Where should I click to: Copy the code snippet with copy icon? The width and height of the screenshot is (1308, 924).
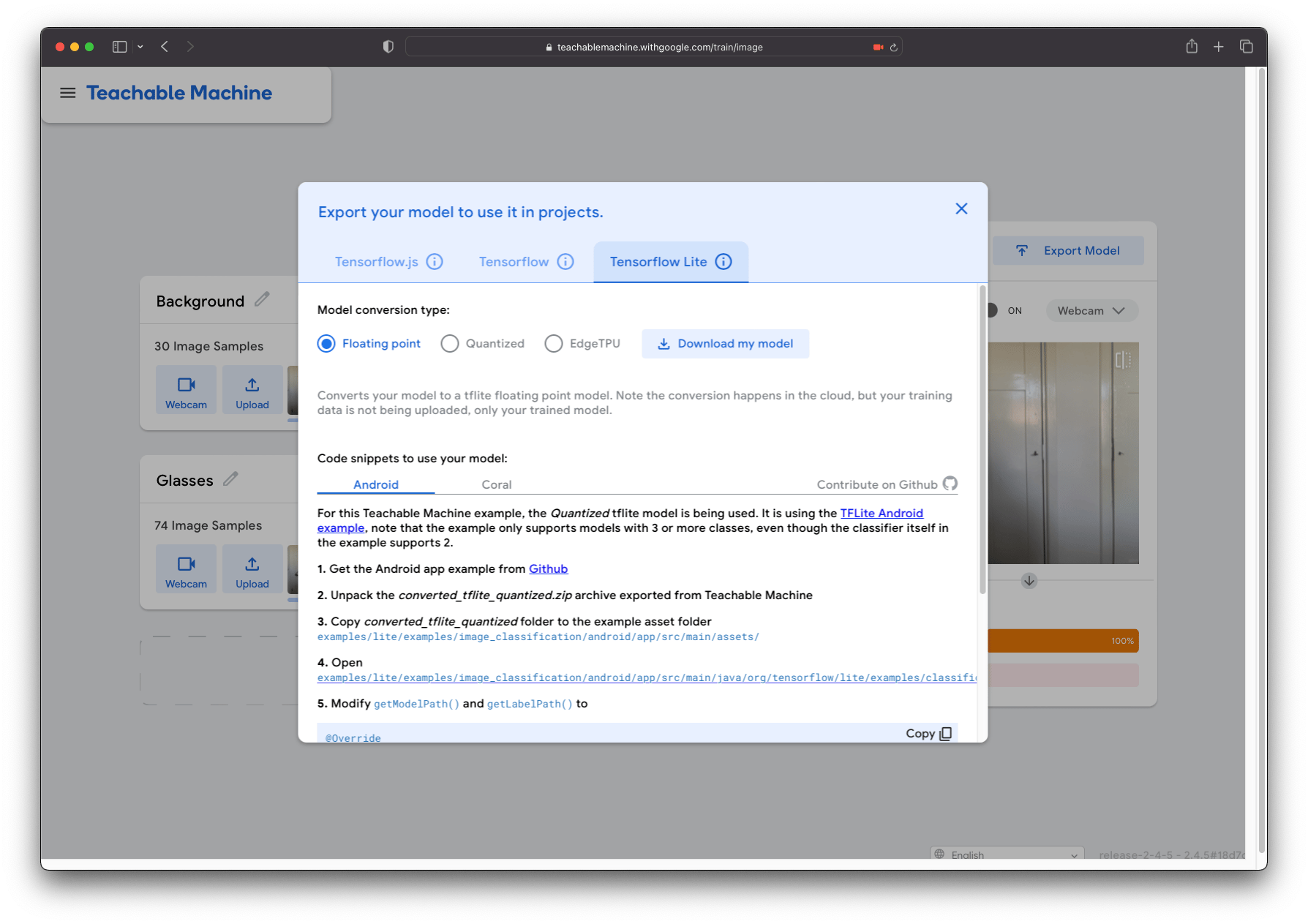(945, 734)
